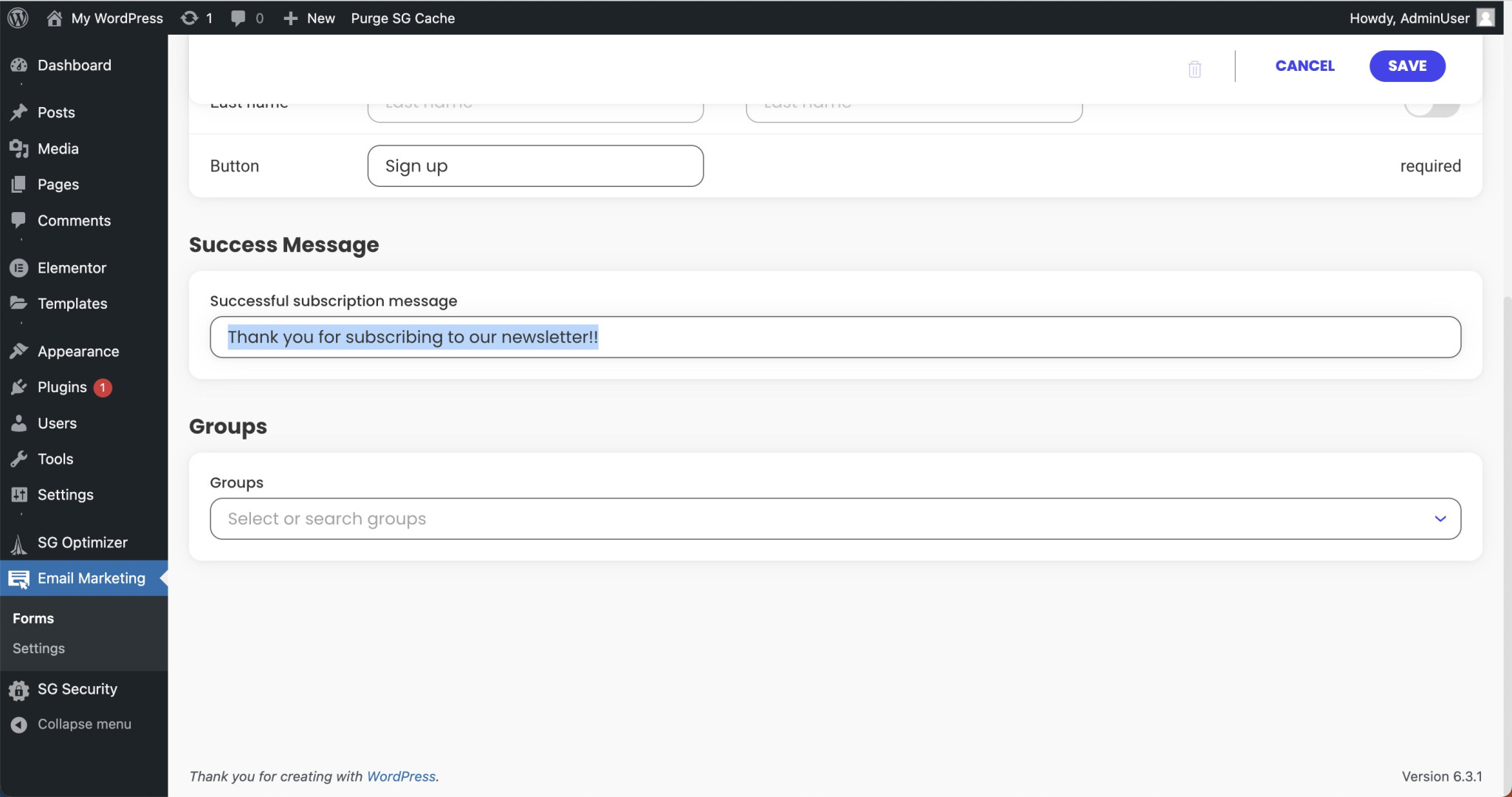1512x797 pixels.
Task: Click the Settings sliders icon
Action: (19, 495)
